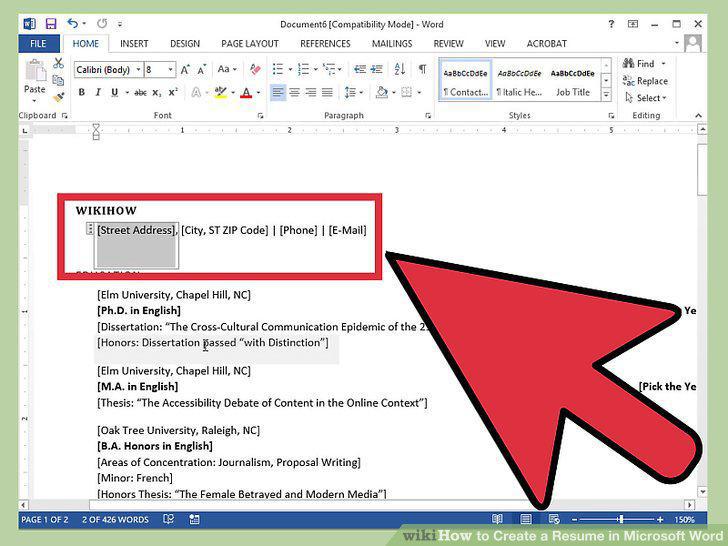Set Align Right paragraph alignment
728x546 pixels.
click(x=311, y=92)
